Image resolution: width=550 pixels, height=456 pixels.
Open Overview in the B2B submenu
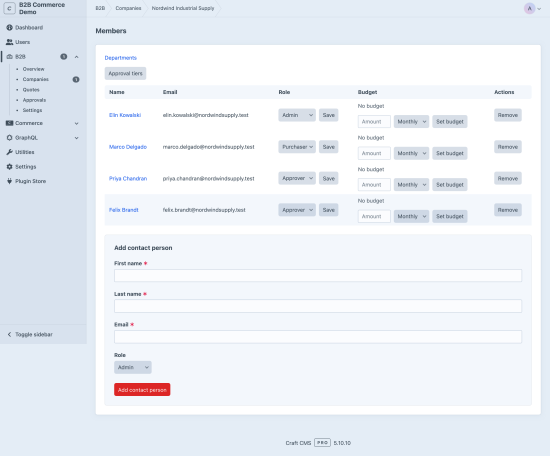[34, 69]
